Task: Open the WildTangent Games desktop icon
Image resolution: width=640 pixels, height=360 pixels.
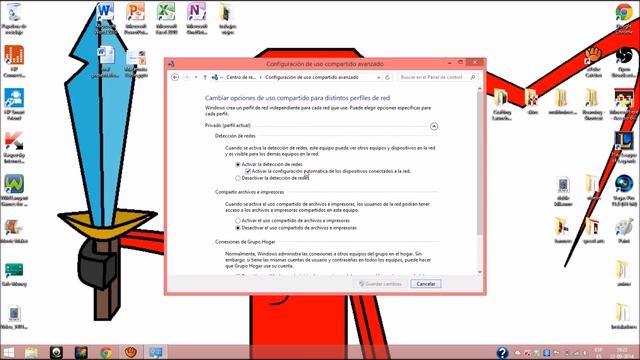Action: tap(14, 190)
